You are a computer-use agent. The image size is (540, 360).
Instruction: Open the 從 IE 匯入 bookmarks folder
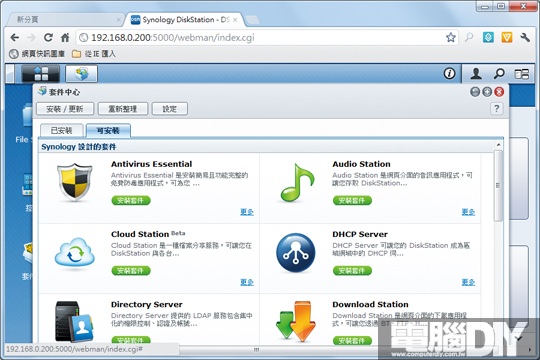point(94,54)
